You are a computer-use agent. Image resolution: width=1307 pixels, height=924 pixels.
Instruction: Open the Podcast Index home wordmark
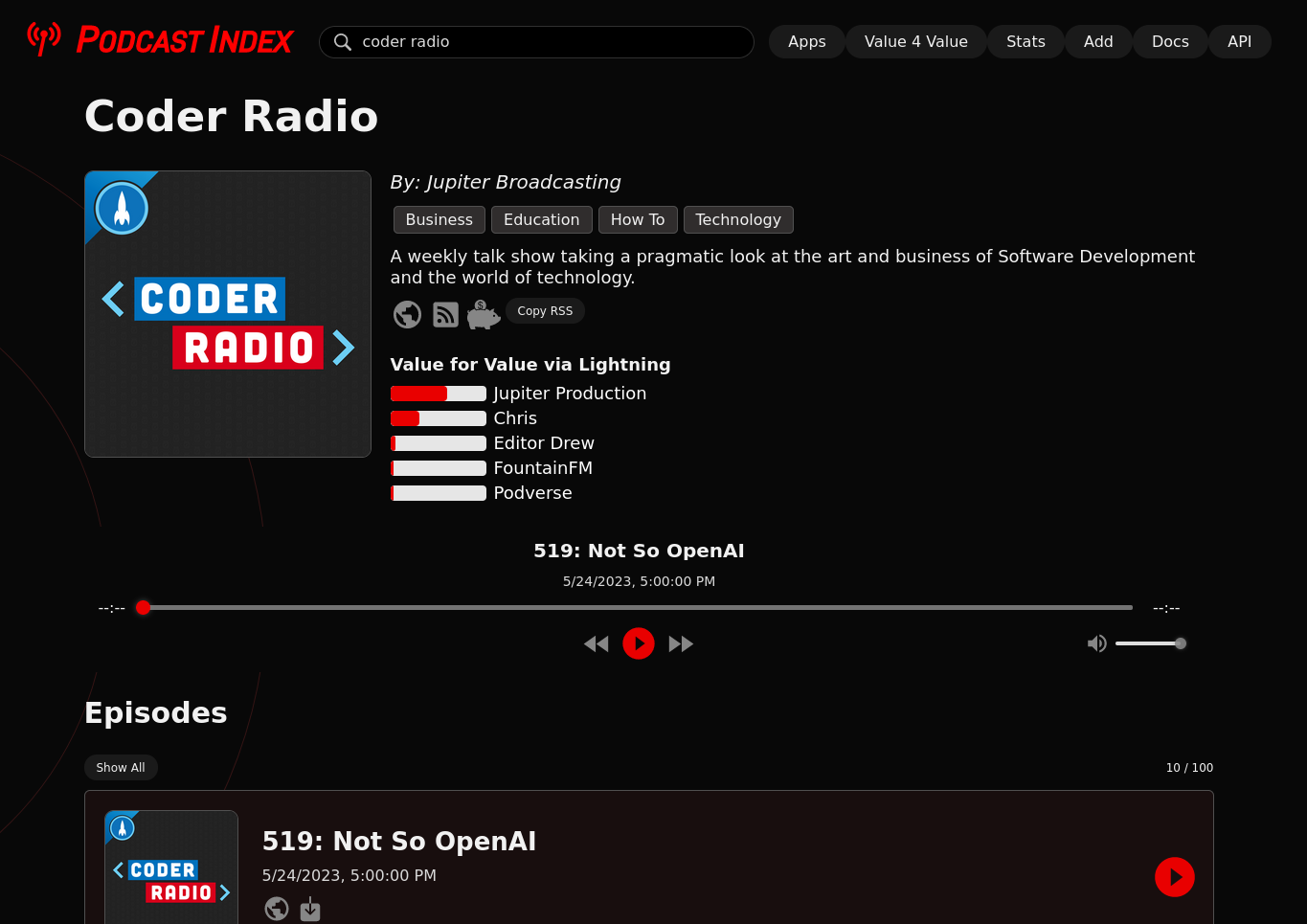185,40
